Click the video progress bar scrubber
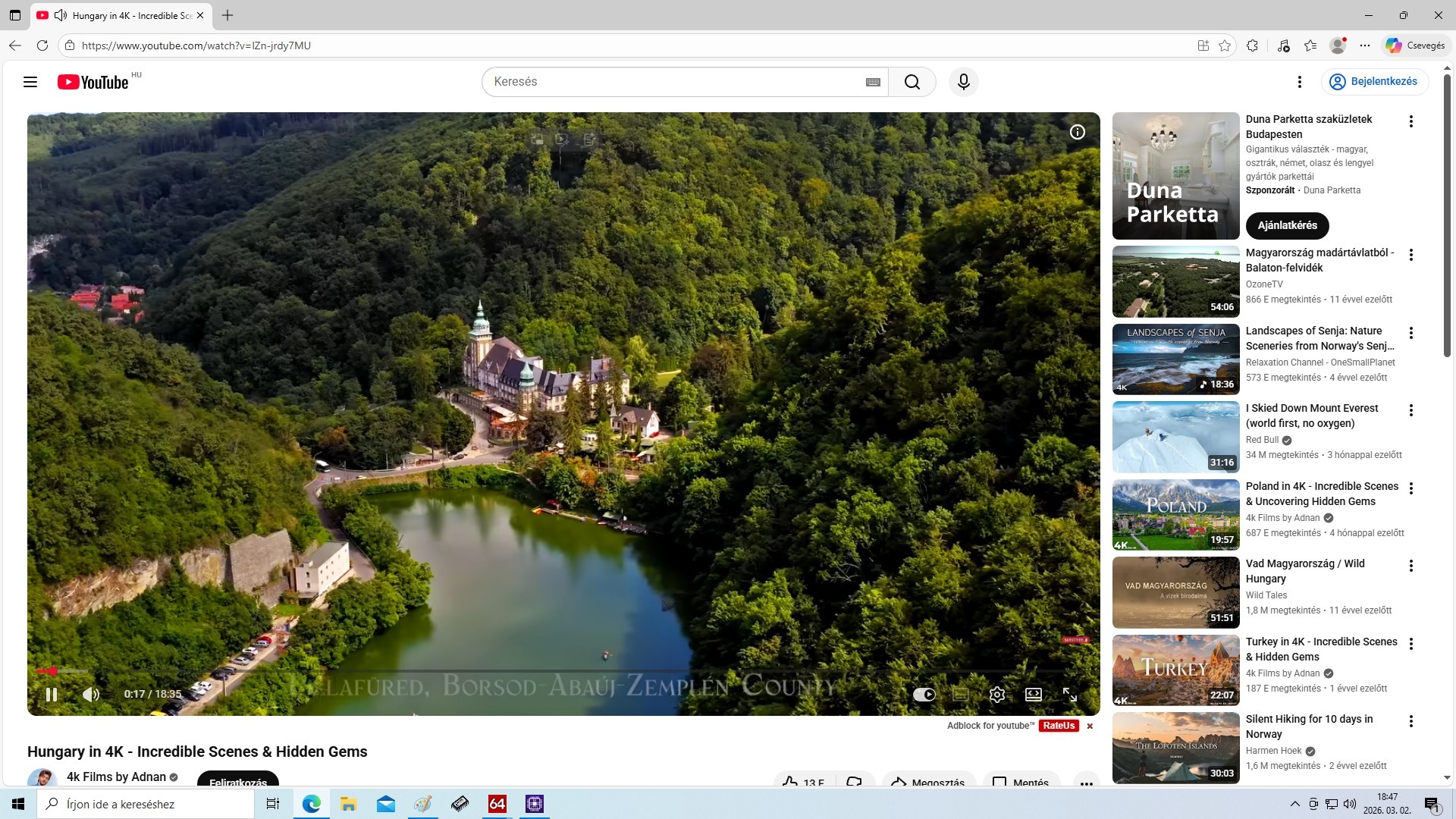The image size is (1456, 819). (x=52, y=671)
